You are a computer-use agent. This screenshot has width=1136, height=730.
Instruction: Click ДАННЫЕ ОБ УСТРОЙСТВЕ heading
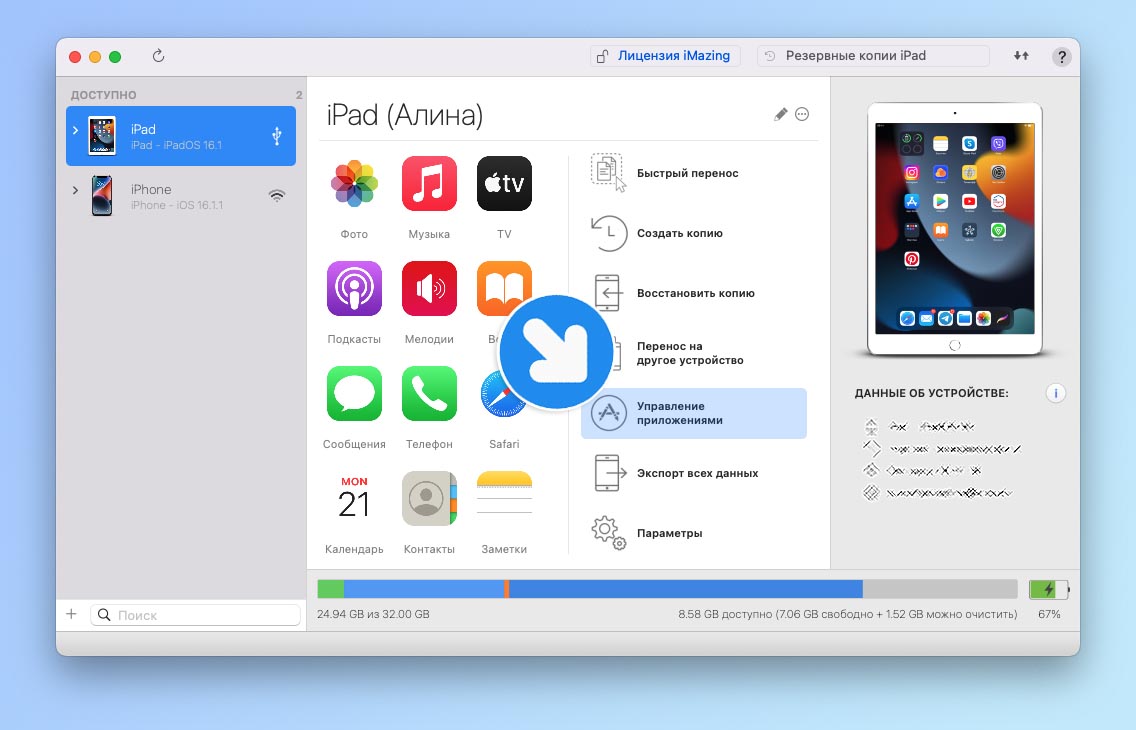coord(932,393)
